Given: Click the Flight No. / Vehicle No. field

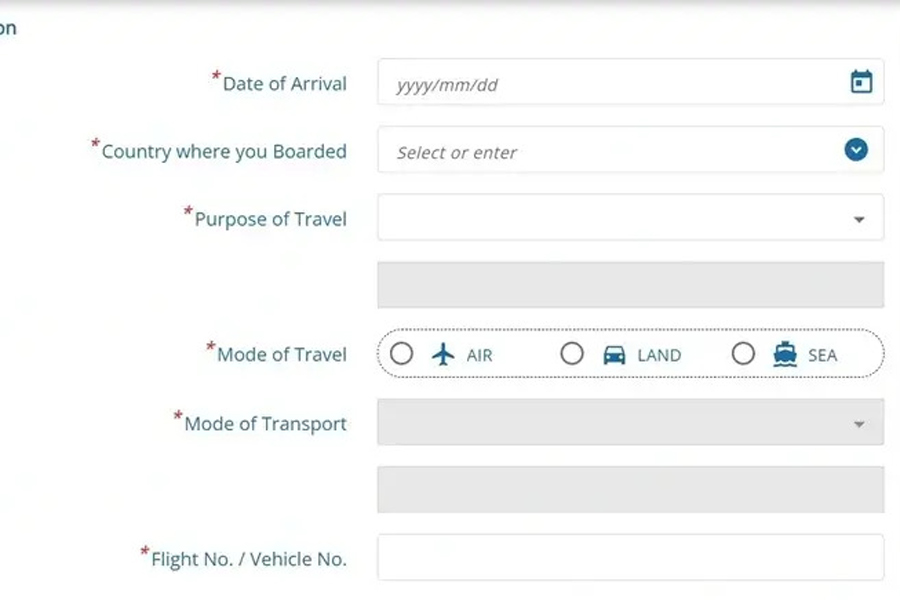Looking at the screenshot, I should point(630,557).
